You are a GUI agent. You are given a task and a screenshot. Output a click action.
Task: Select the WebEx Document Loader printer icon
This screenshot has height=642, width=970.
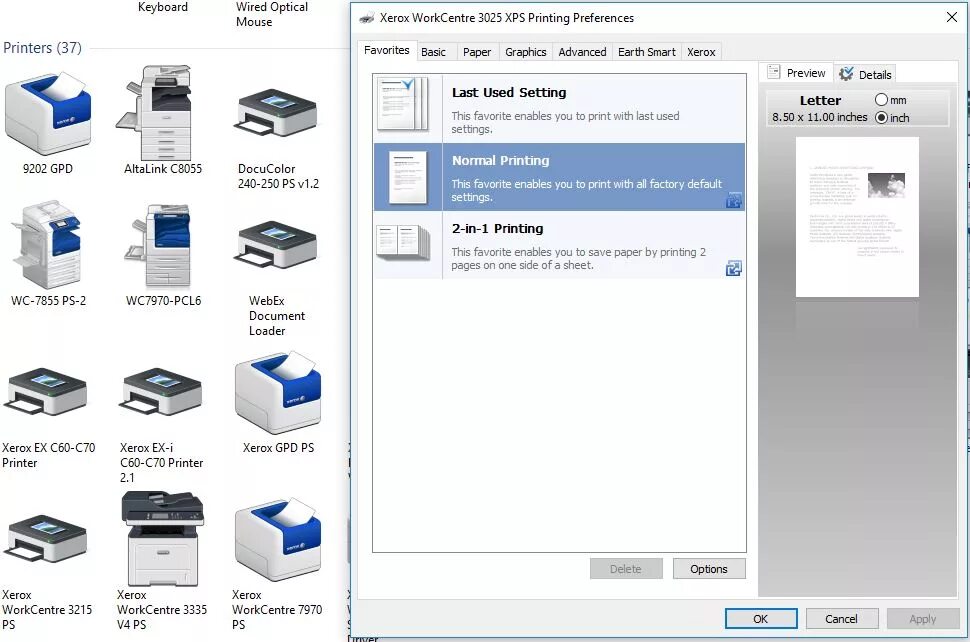pos(276,244)
